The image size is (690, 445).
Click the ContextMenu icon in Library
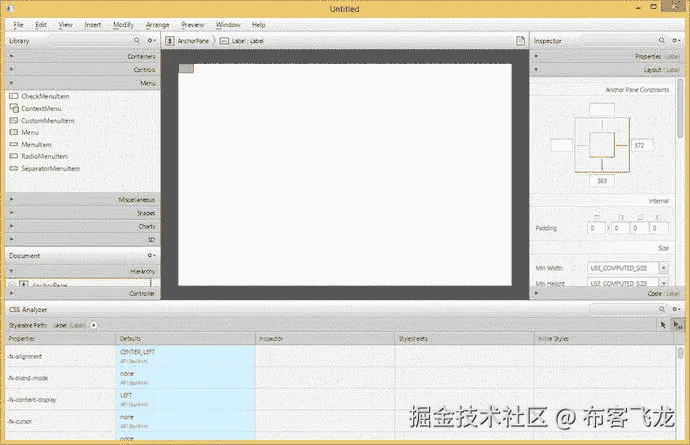pos(14,108)
